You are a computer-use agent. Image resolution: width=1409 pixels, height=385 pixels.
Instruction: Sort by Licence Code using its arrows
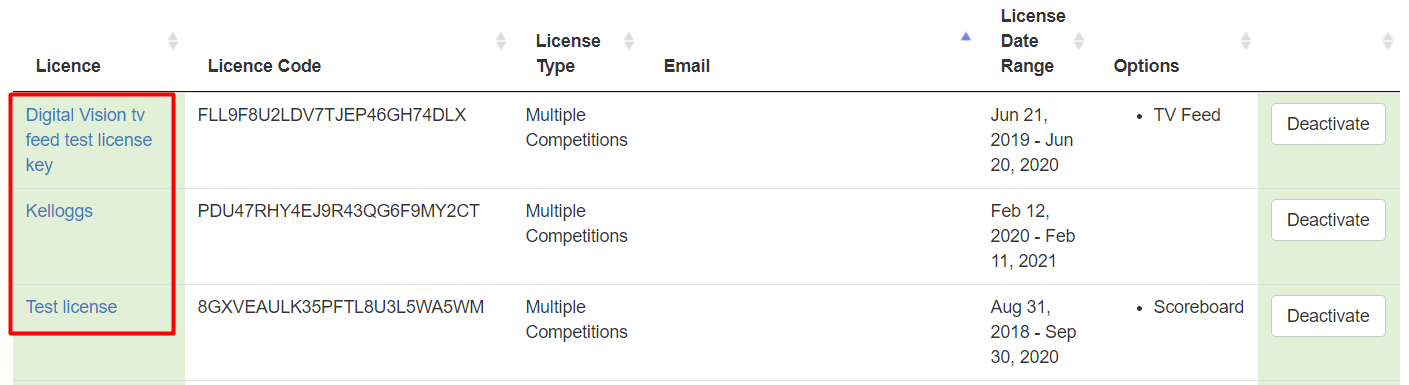tap(501, 41)
